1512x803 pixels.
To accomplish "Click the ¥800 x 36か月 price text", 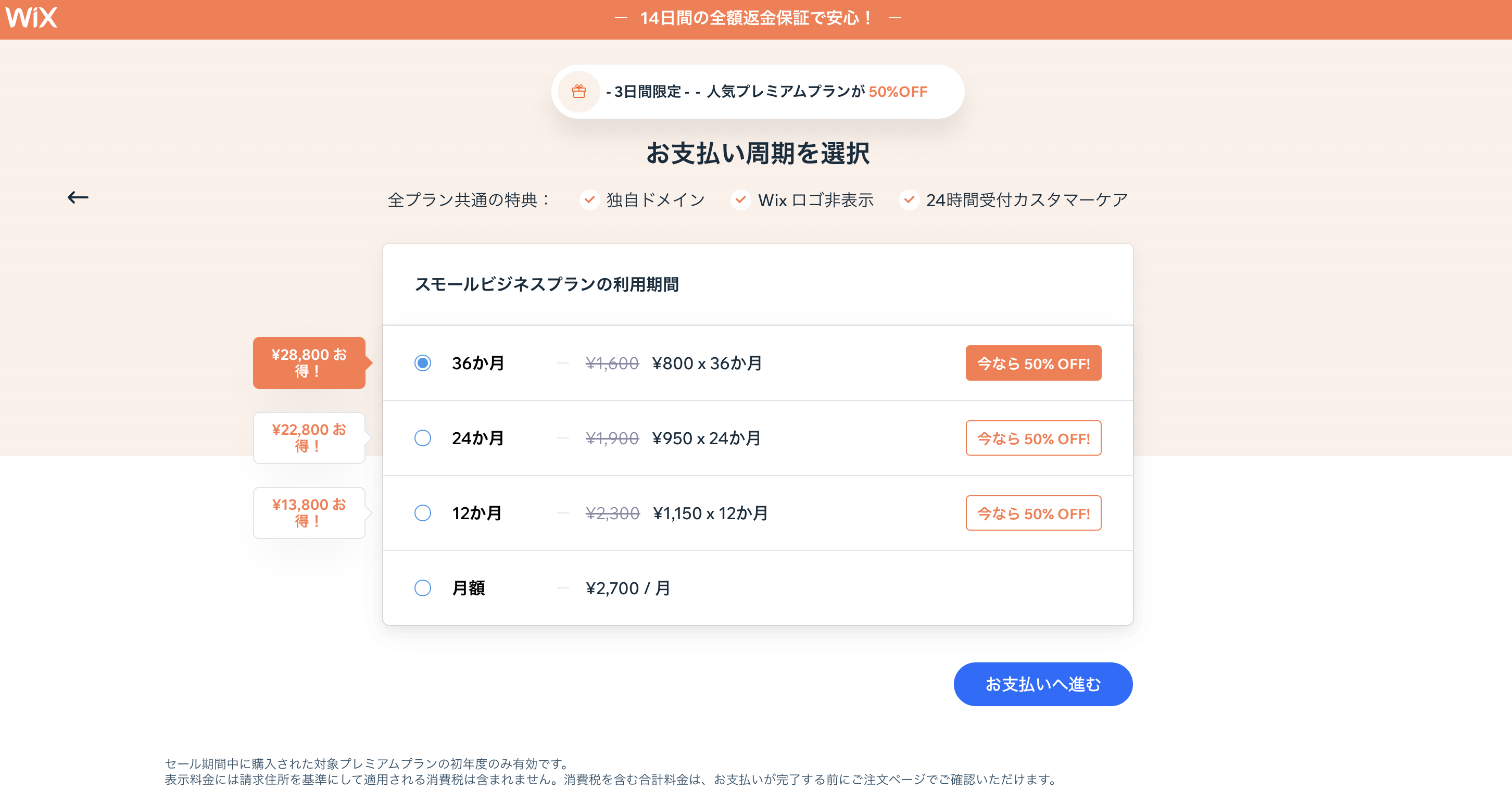I will [707, 363].
